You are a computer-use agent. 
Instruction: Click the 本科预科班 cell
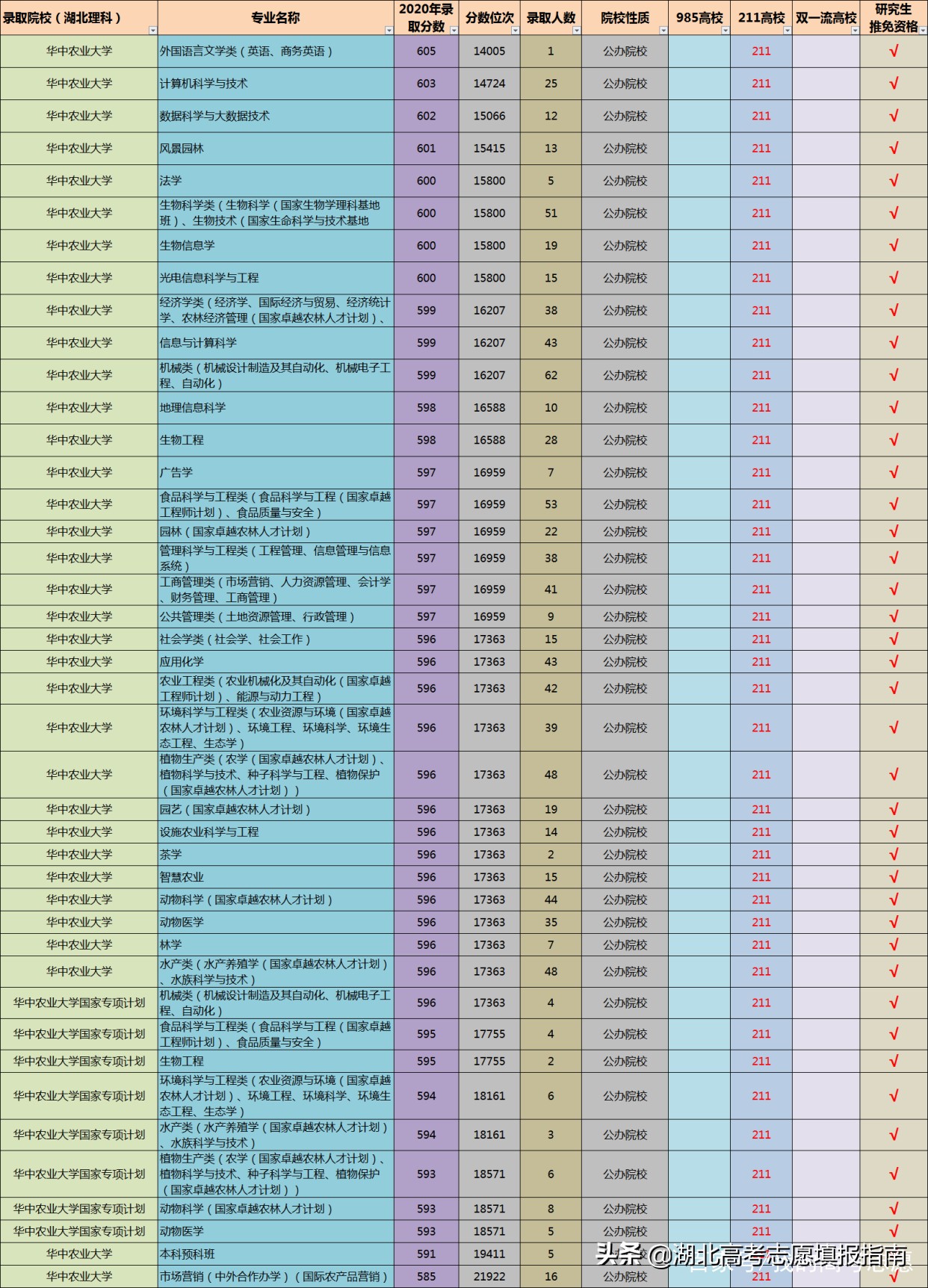pyautogui.click(x=276, y=1254)
